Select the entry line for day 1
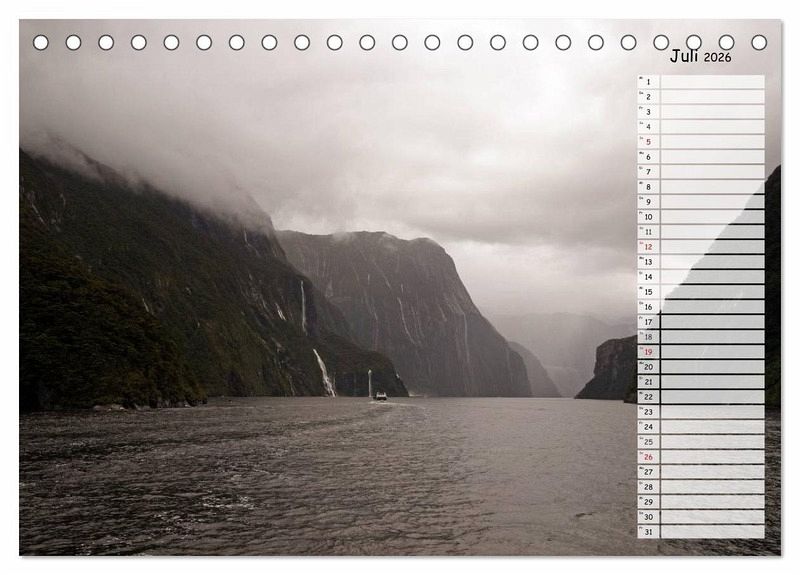 [x=712, y=82]
